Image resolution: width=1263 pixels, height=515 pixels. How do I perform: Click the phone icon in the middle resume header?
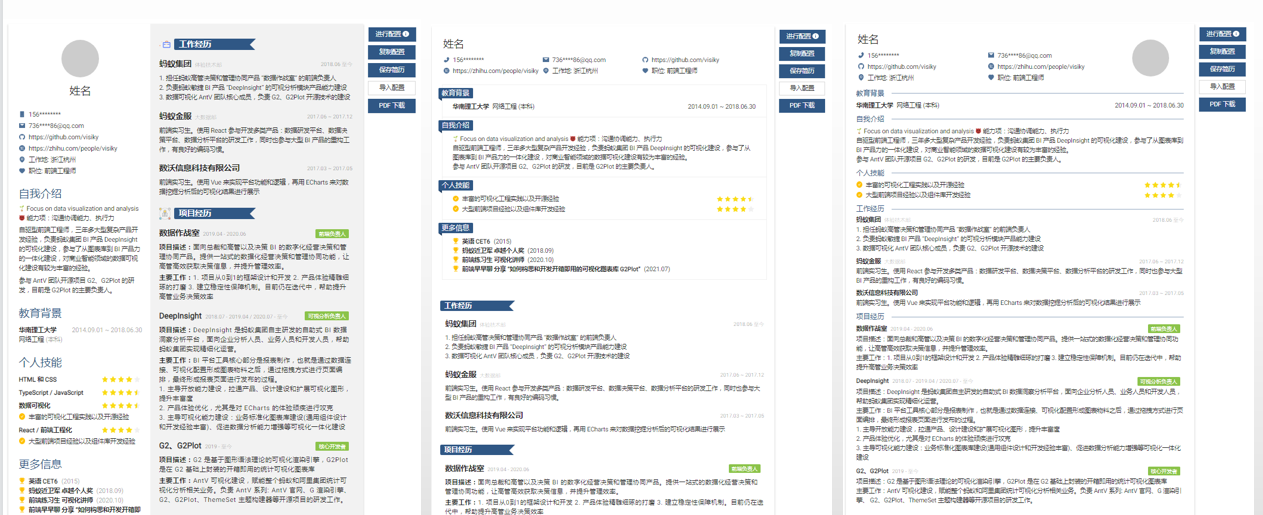(x=446, y=60)
